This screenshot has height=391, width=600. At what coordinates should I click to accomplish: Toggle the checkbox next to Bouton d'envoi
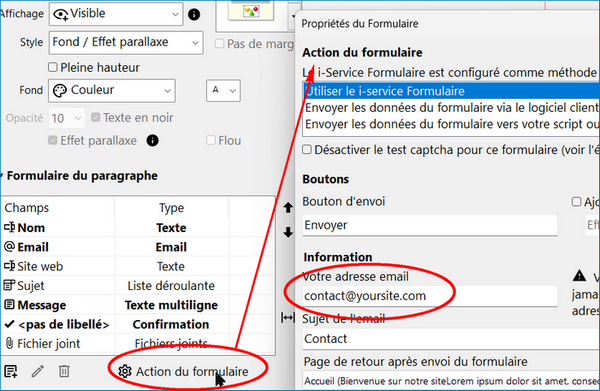(x=576, y=202)
